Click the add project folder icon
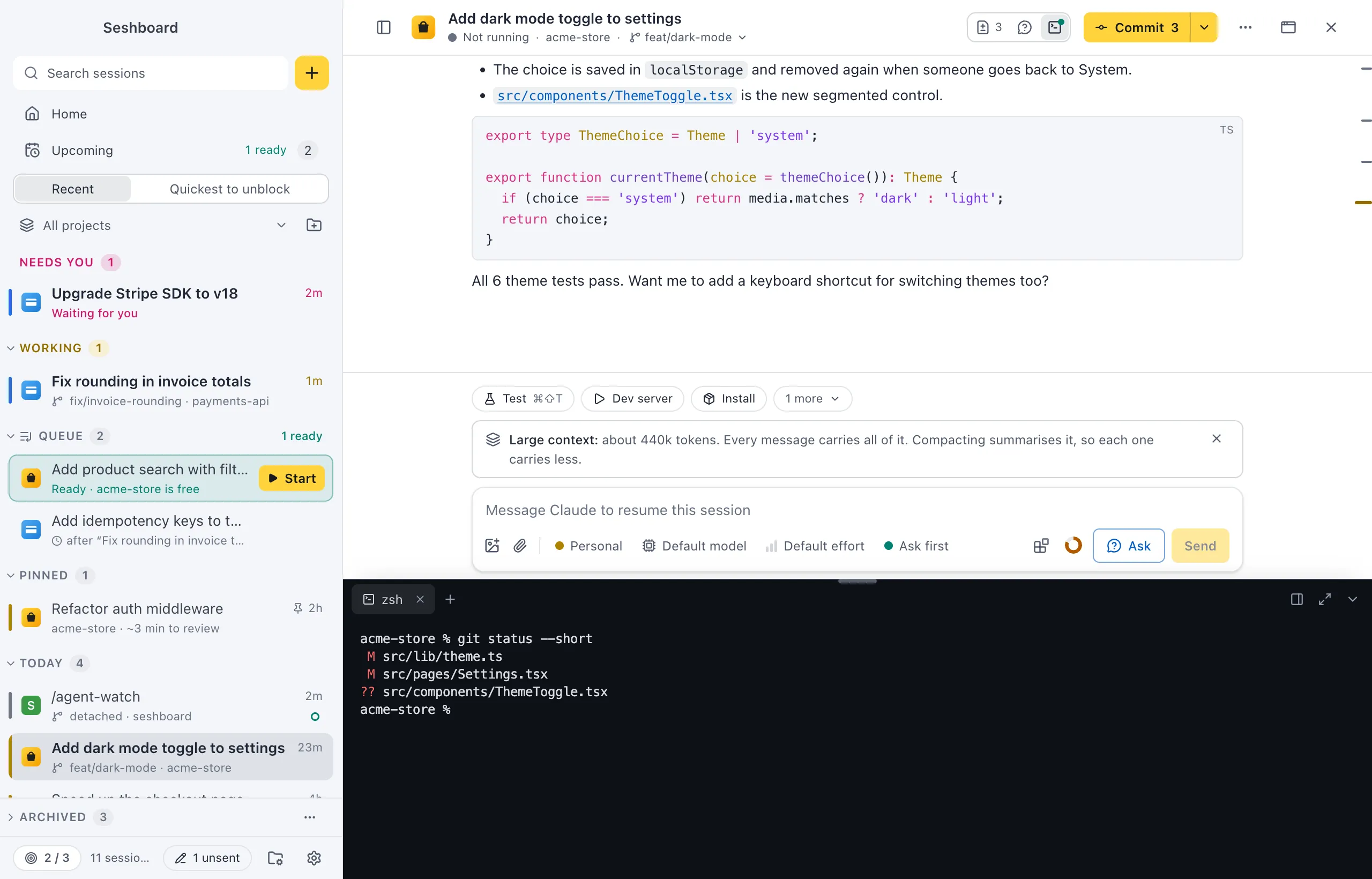 point(314,225)
